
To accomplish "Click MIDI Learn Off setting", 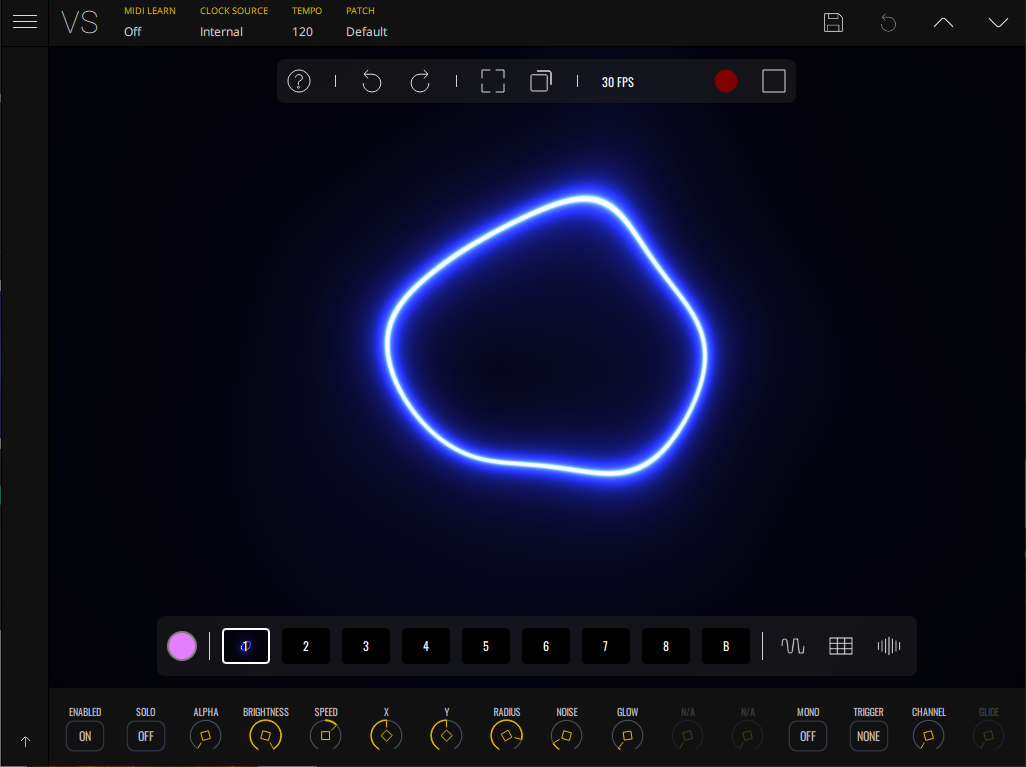I will [133, 31].
